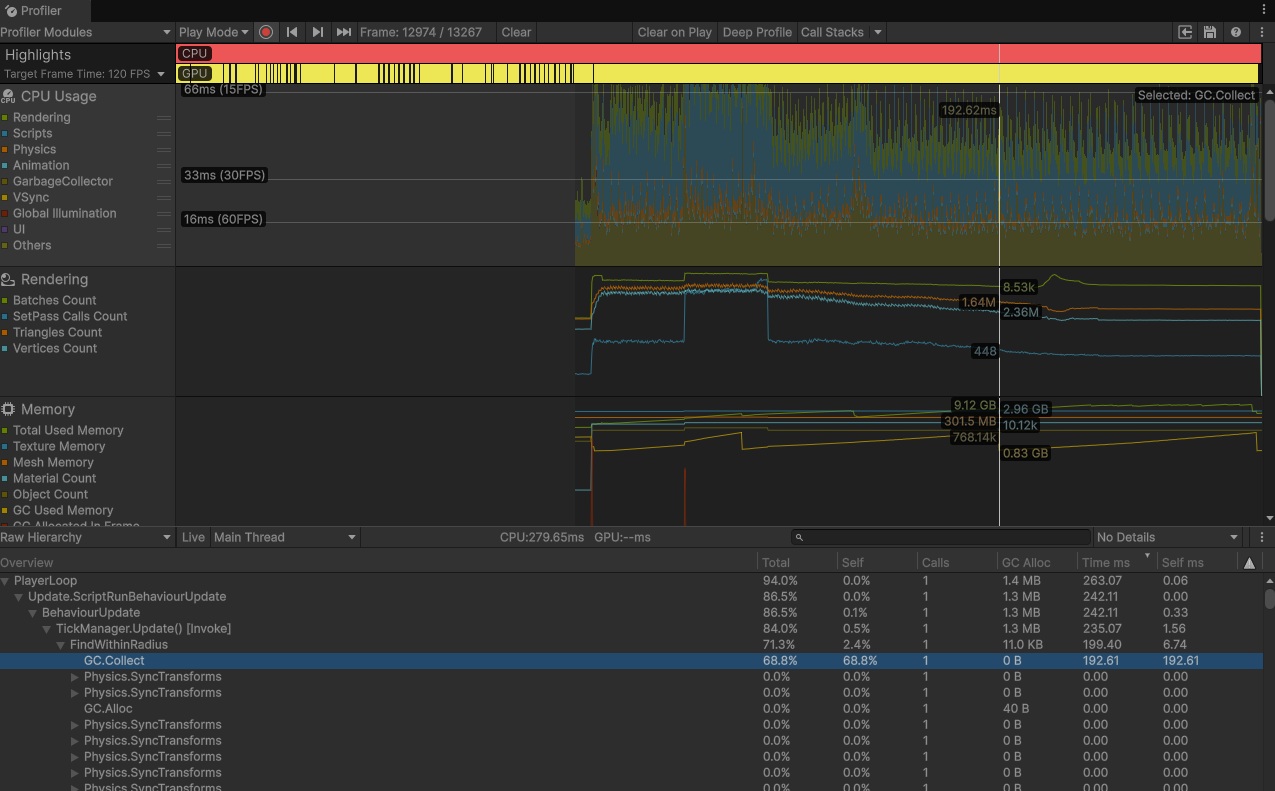The image size is (1275, 791).
Task: Toggle the GarbageCollector category in CPU chart
Action: click(x=5, y=181)
